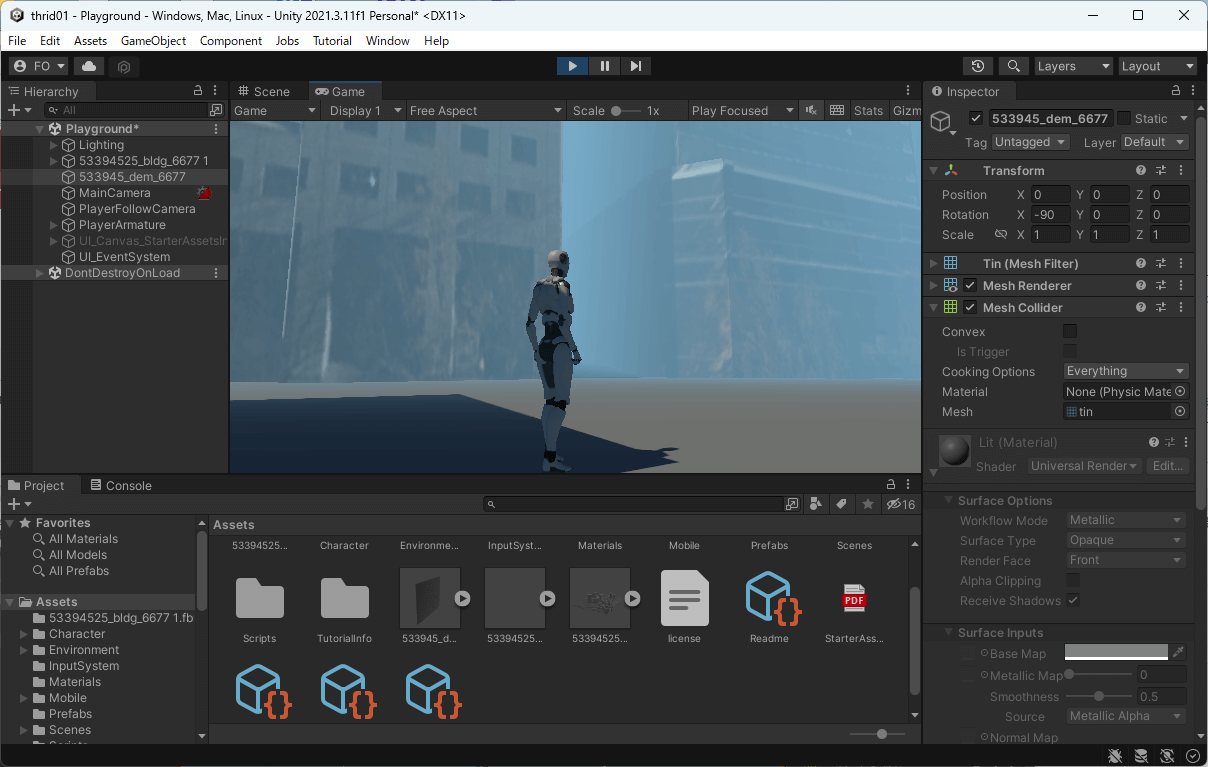Viewport: 1208px width, 767px height.
Task: Open the Display 1 dropdown
Action: coord(366,110)
